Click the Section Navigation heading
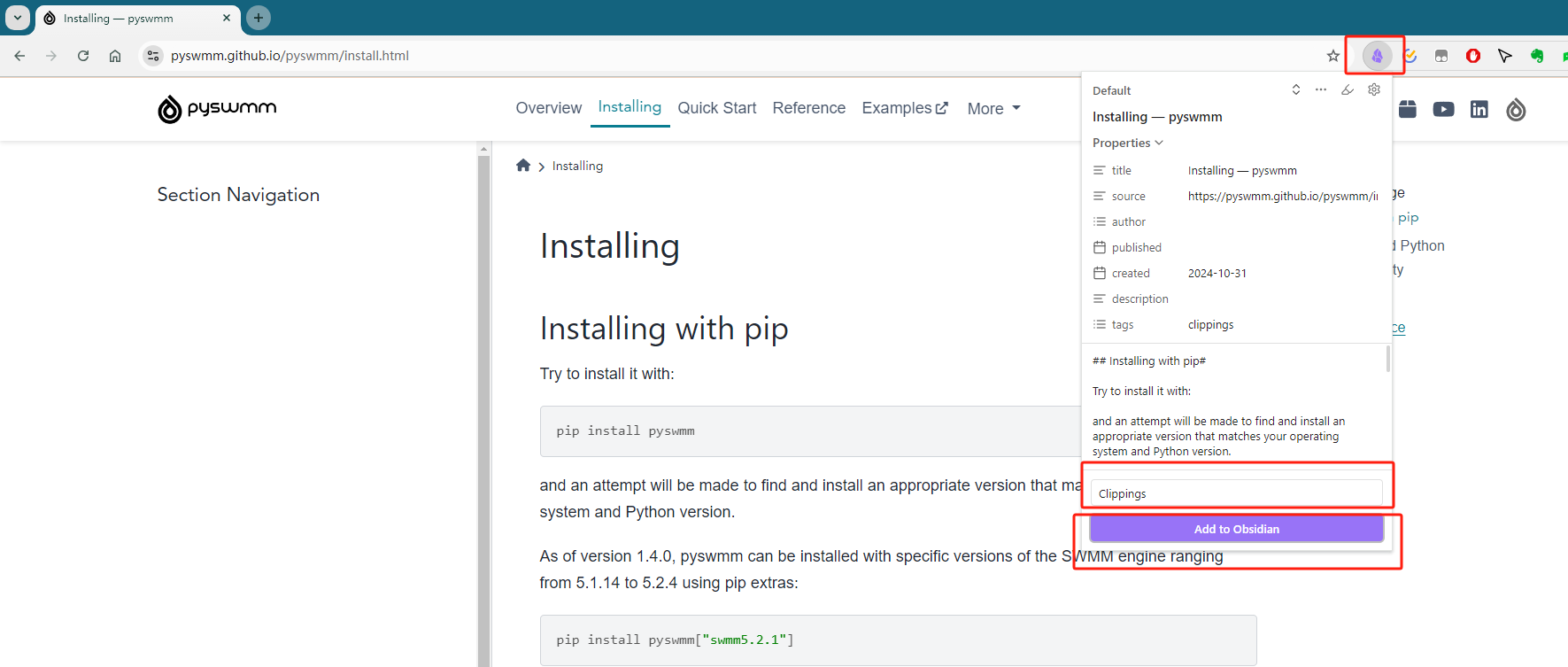 (238, 195)
